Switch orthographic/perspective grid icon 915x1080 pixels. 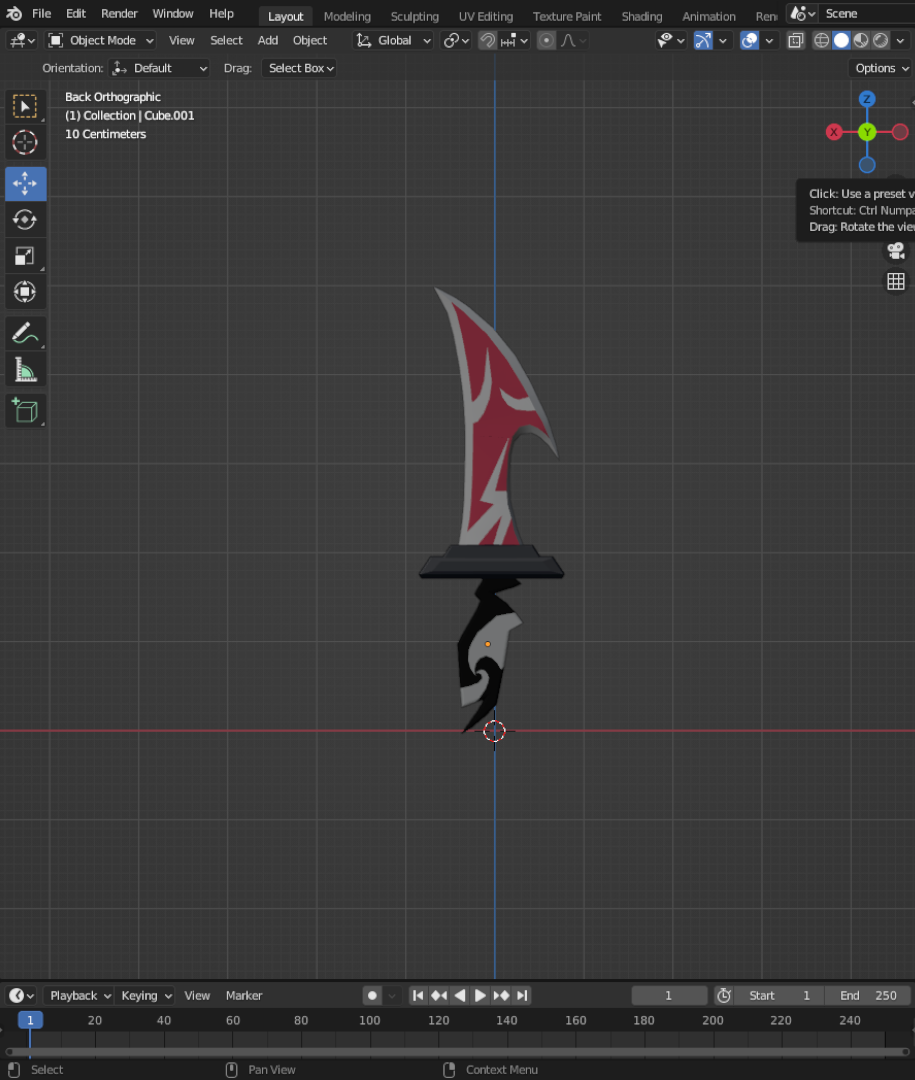tap(896, 282)
